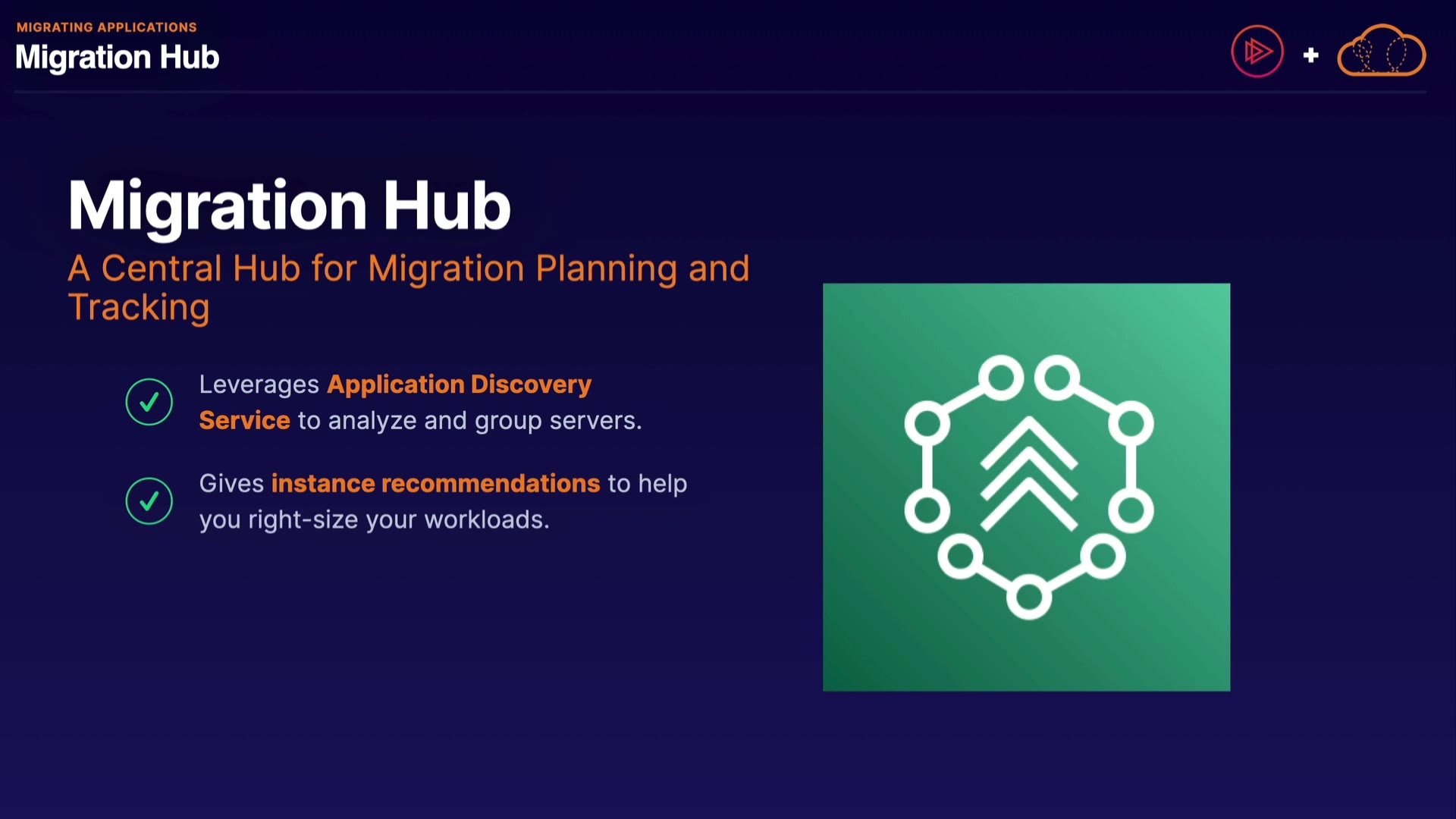
Task: Click the first green checkmark circle
Action: click(x=149, y=402)
